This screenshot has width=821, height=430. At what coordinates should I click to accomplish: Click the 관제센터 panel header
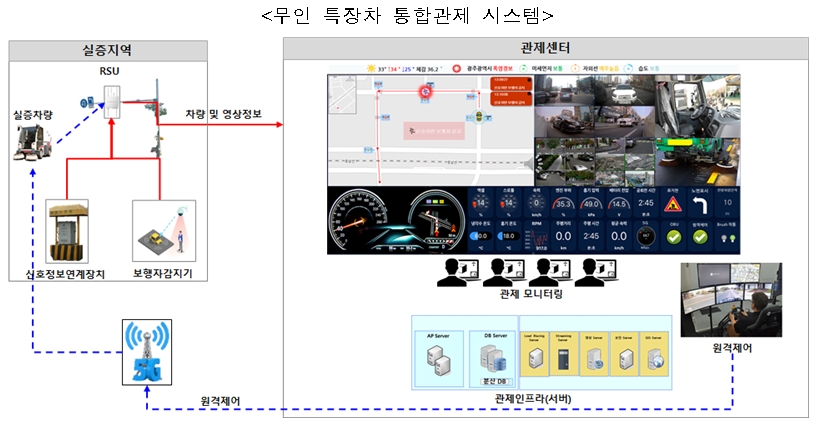pyautogui.click(x=546, y=48)
